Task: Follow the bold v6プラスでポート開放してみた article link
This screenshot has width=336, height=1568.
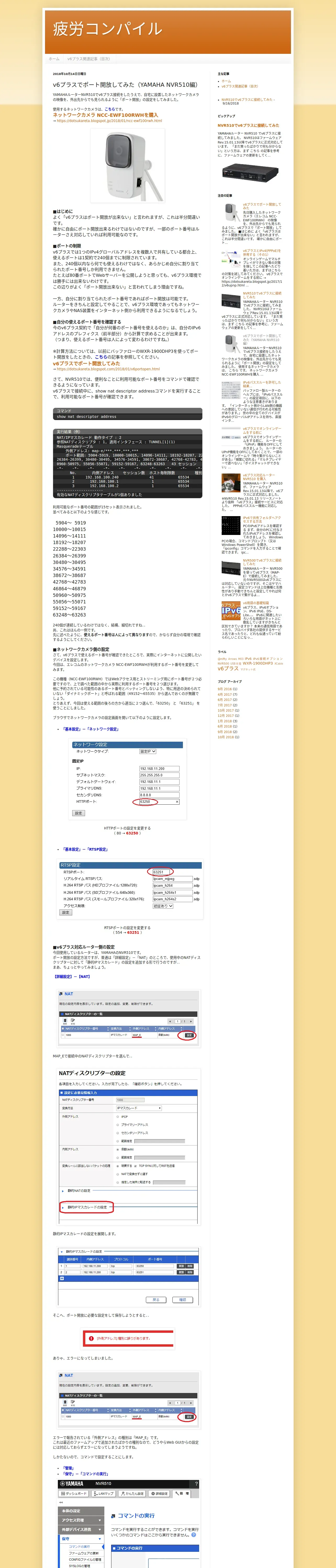Action: click(x=86, y=364)
